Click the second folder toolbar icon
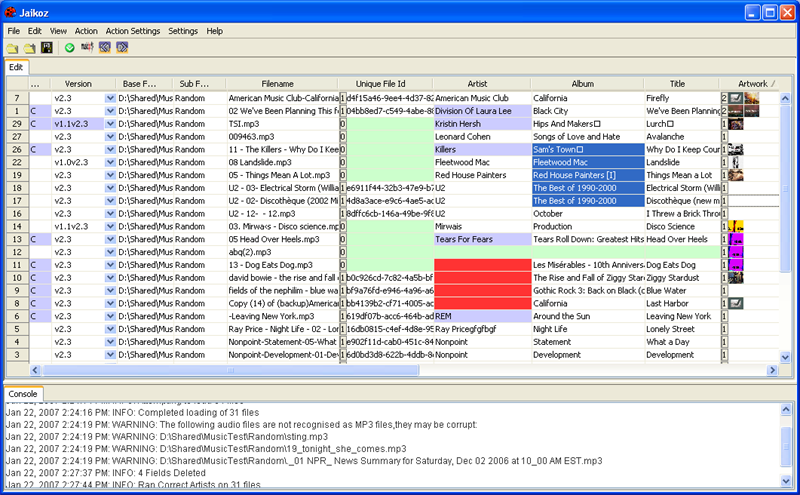 (30, 47)
